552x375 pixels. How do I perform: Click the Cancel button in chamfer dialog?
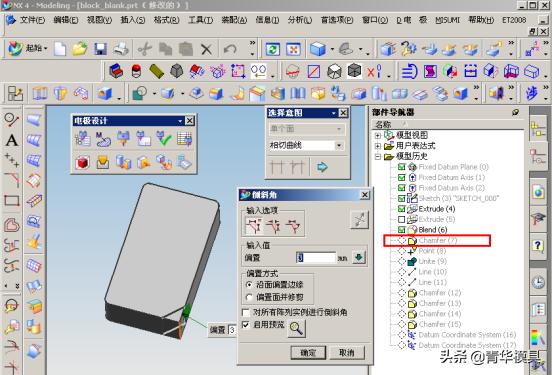(347, 352)
